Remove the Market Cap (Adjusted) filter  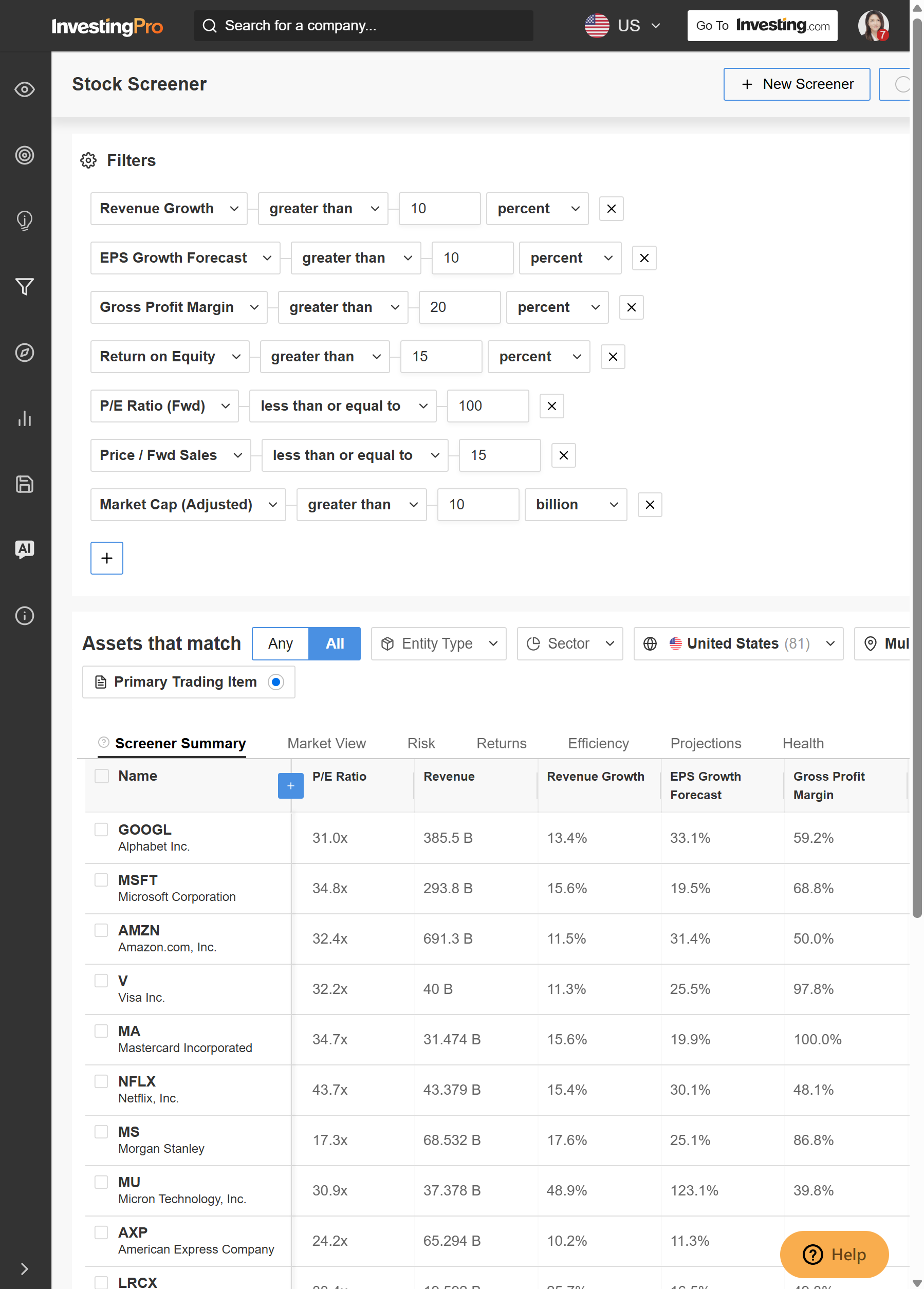(x=650, y=505)
